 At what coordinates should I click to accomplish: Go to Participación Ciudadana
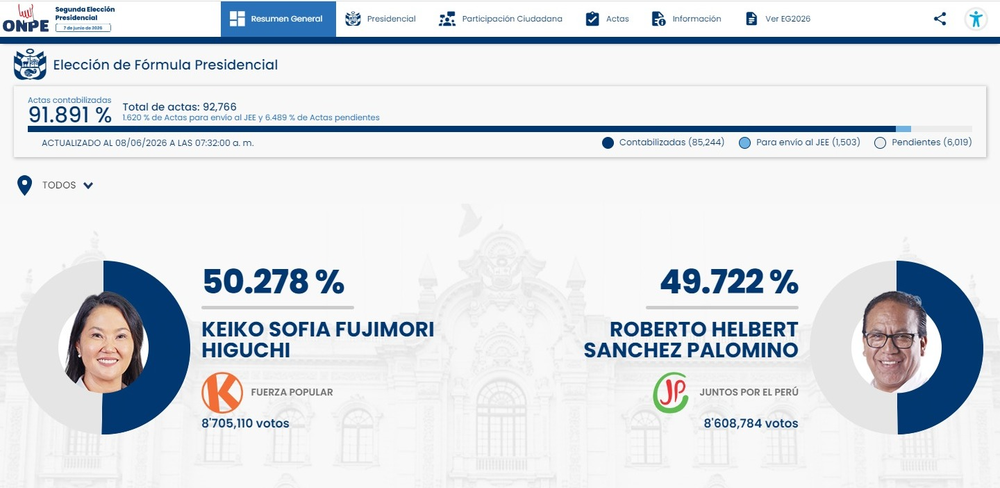(500, 19)
